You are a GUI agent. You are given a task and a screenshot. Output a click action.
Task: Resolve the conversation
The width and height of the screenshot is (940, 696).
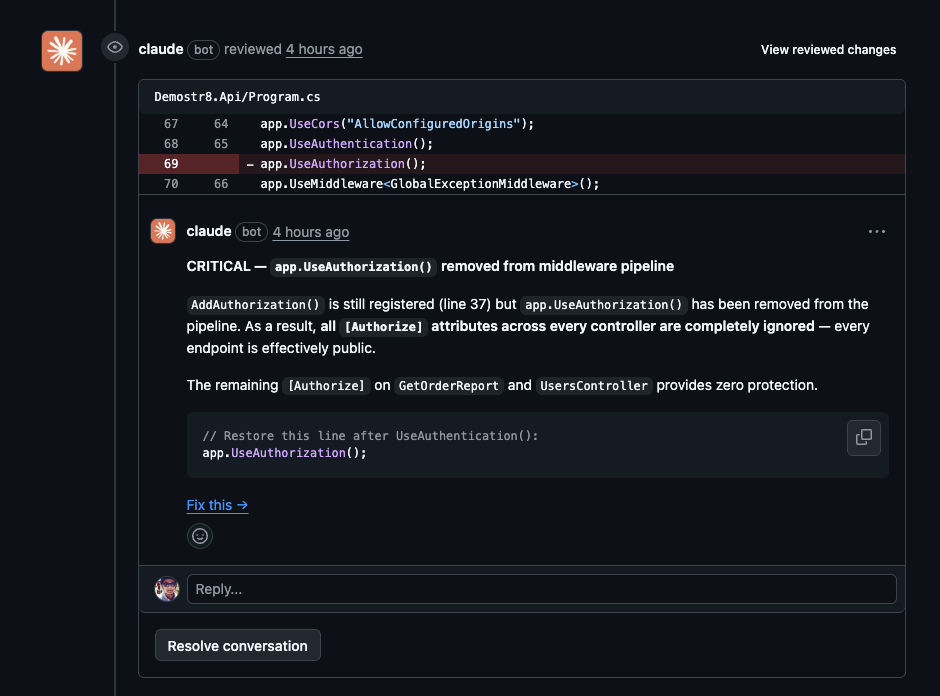237,646
